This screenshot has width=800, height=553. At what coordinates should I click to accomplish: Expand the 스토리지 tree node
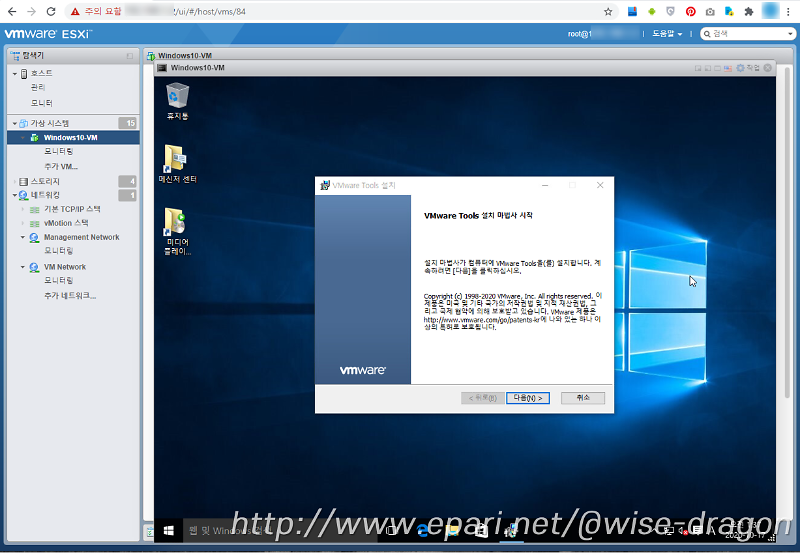coord(15,182)
